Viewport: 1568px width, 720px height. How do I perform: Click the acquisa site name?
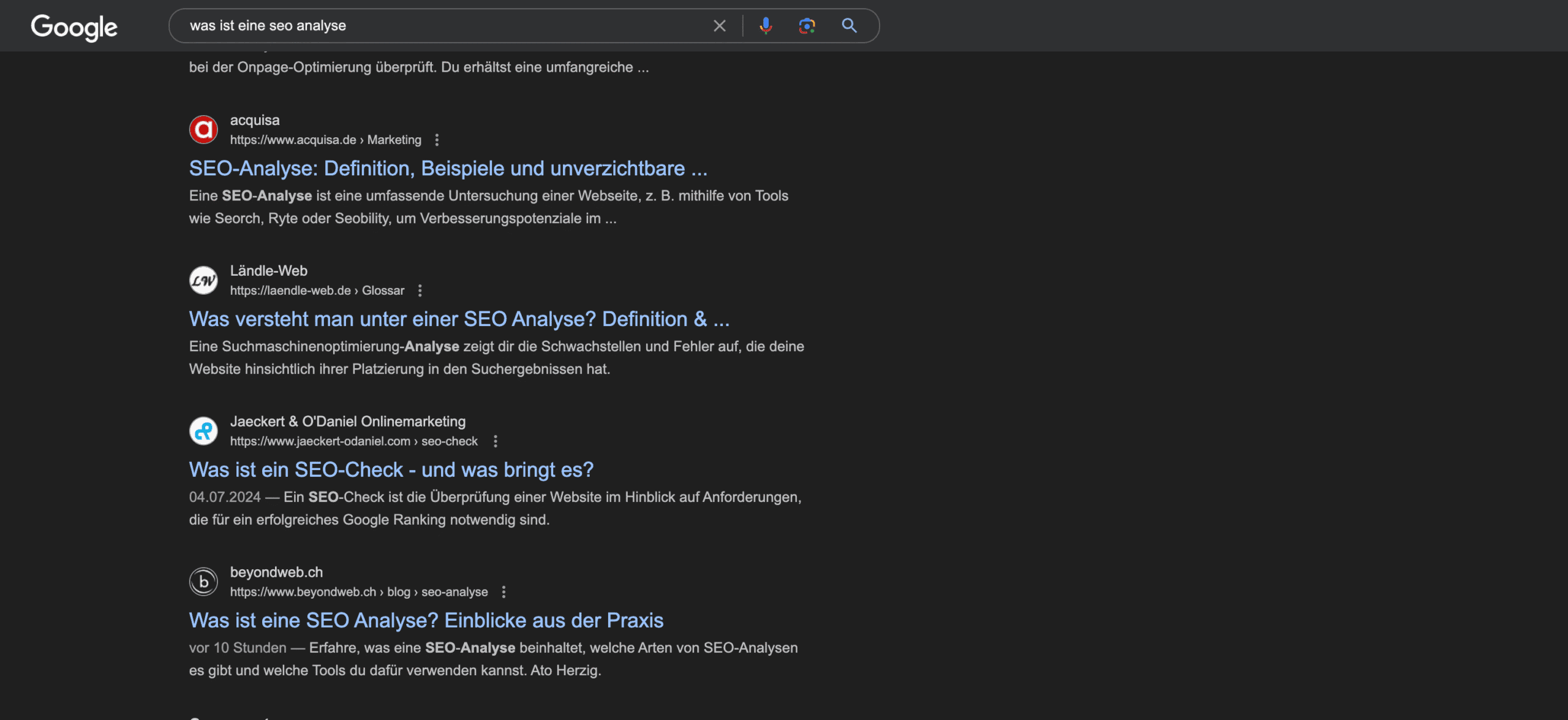coord(255,120)
